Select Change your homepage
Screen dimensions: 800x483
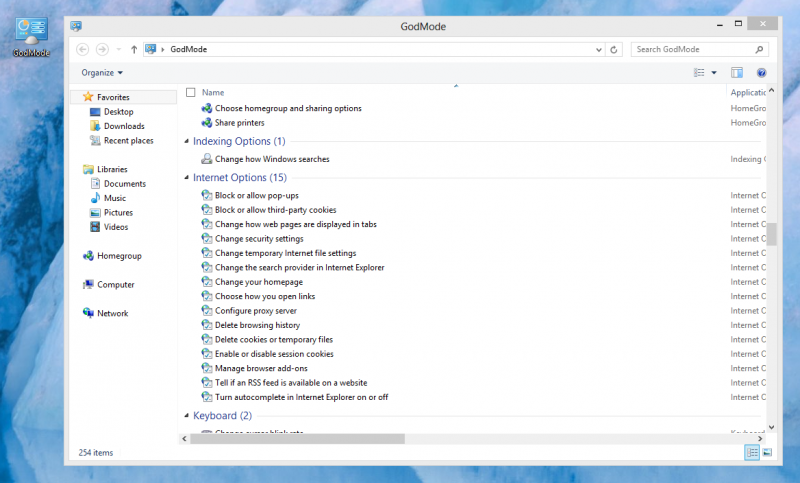pyautogui.click(x=259, y=282)
